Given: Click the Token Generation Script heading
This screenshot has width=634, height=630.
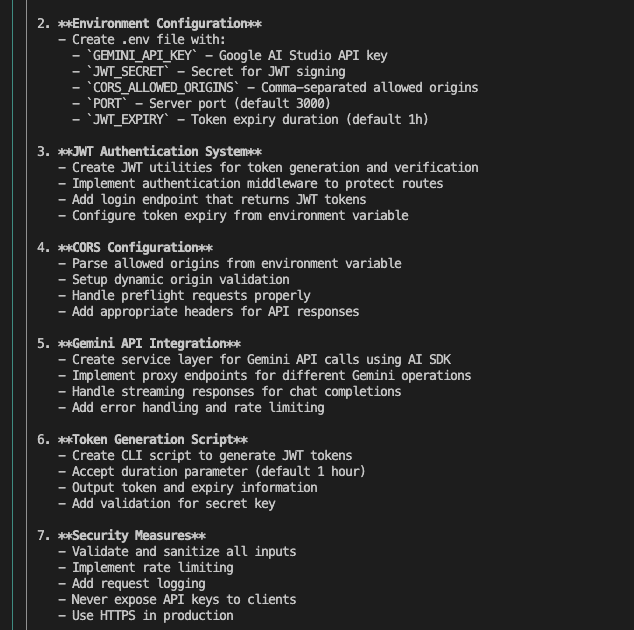Looking at the screenshot, I should (x=142, y=440).
